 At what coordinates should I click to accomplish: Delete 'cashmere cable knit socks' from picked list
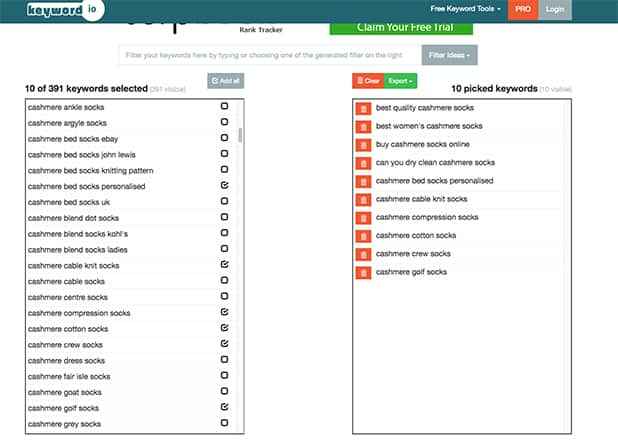[364, 199]
